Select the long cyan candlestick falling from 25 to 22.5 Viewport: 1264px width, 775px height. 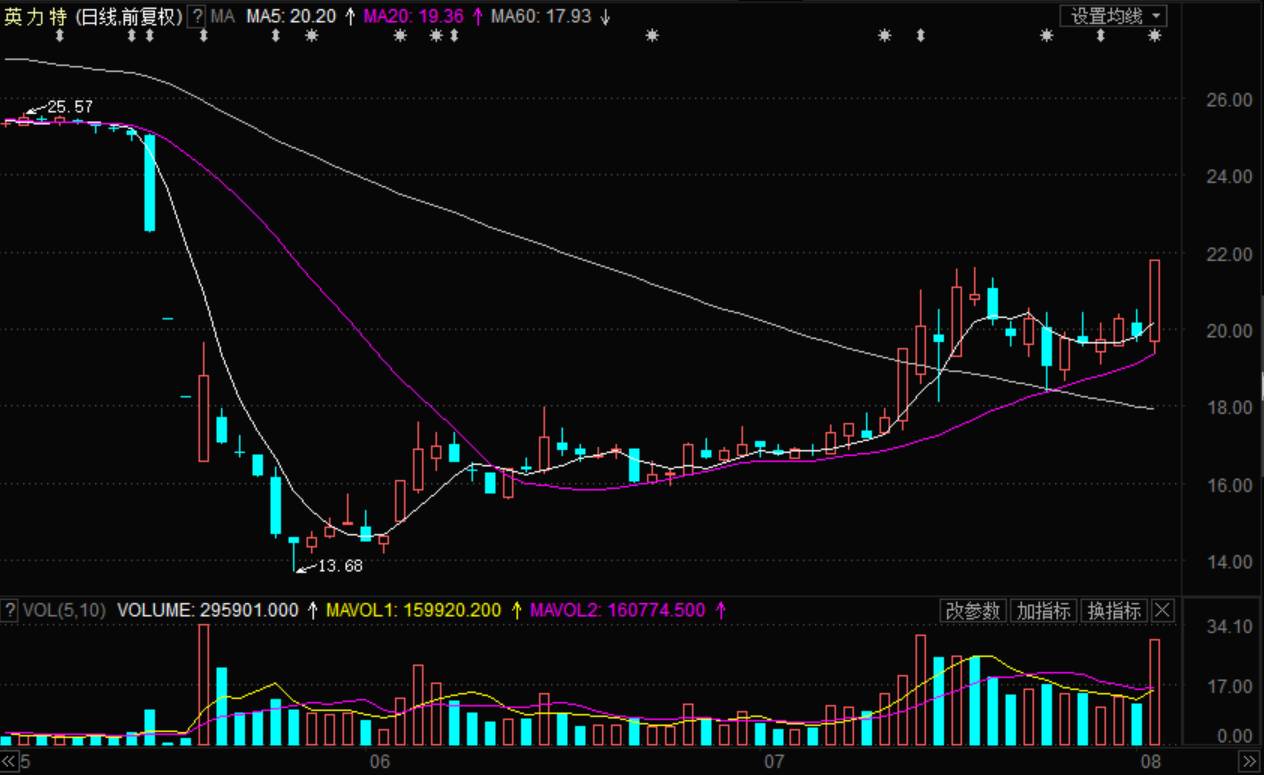149,182
